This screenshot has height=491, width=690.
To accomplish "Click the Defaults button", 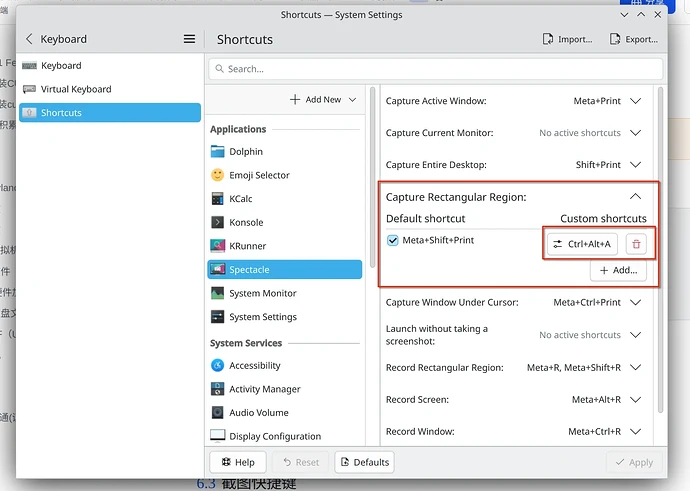I will tap(364, 463).
